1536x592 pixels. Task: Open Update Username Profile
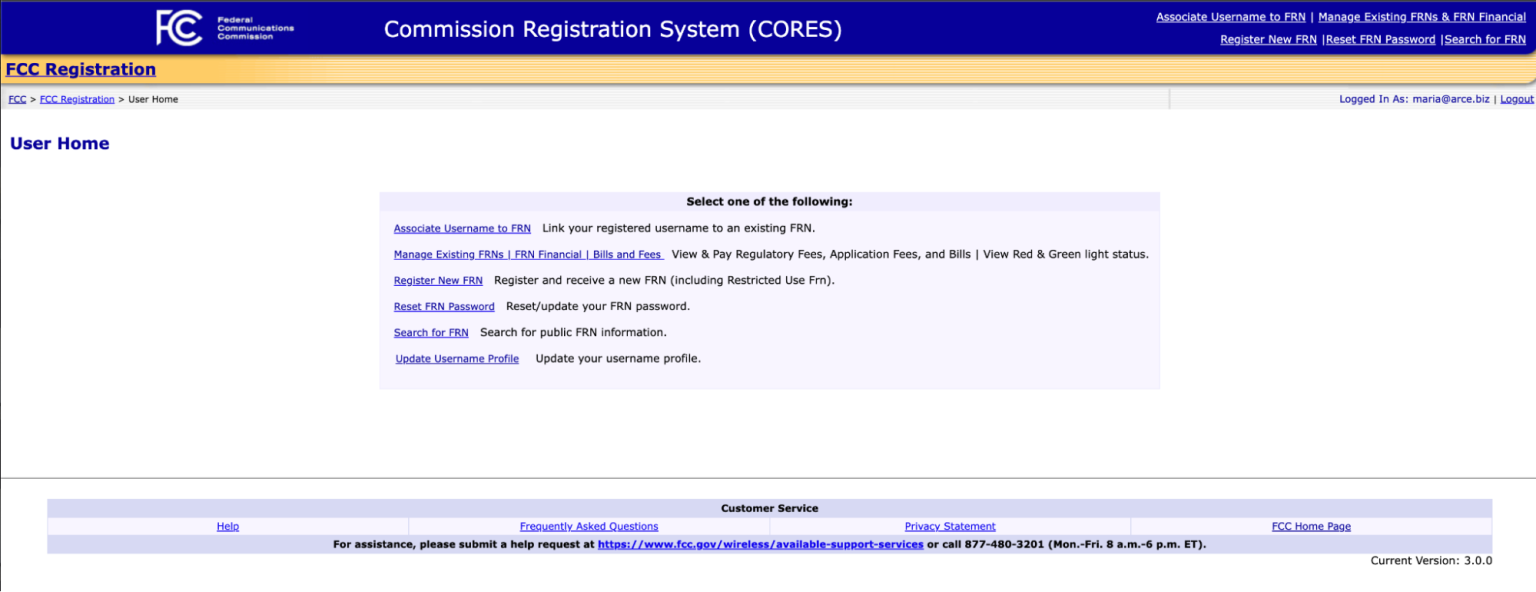[457, 358]
